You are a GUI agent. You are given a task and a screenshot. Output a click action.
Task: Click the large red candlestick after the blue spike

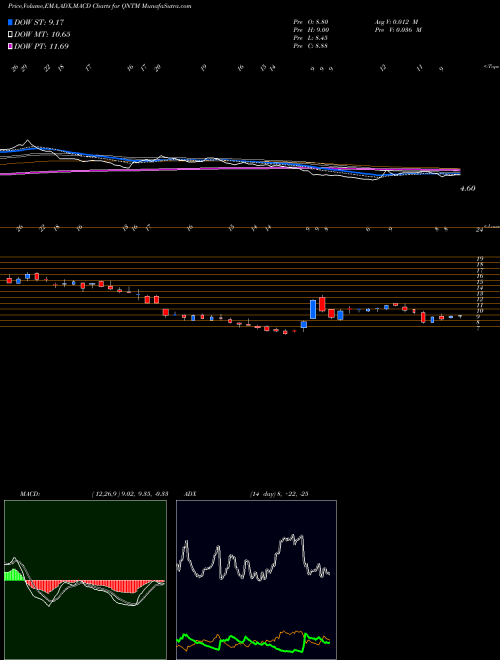pyautogui.click(x=322, y=304)
